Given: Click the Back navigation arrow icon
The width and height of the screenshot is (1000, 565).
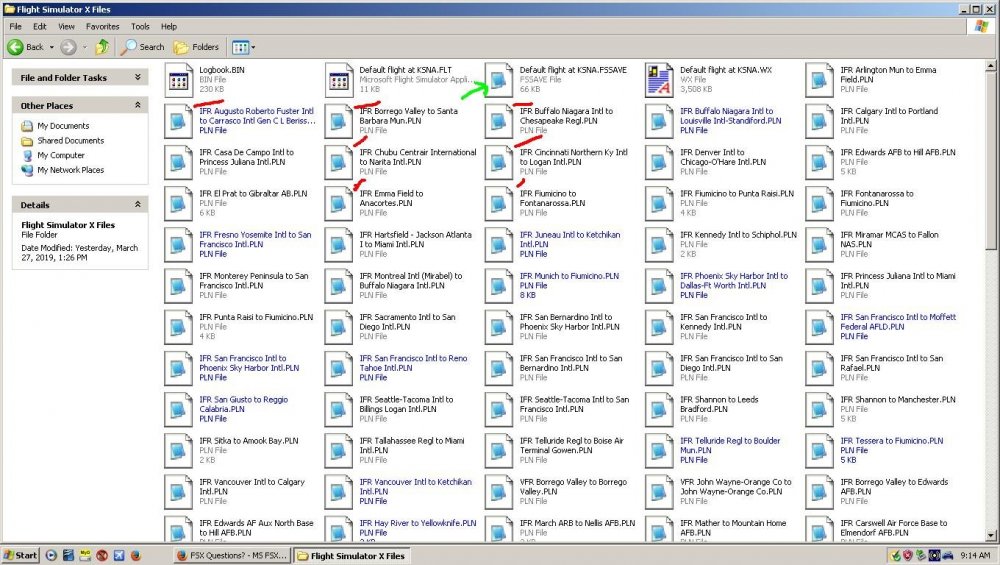Looking at the screenshot, I should coord(15,47).
